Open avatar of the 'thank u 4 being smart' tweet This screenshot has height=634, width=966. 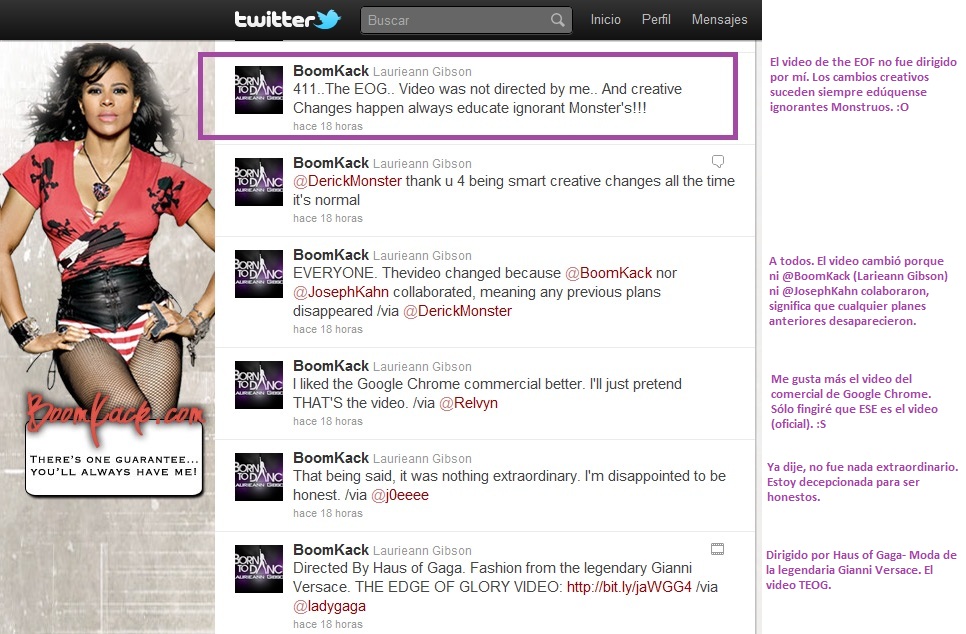tap(259, 182)
